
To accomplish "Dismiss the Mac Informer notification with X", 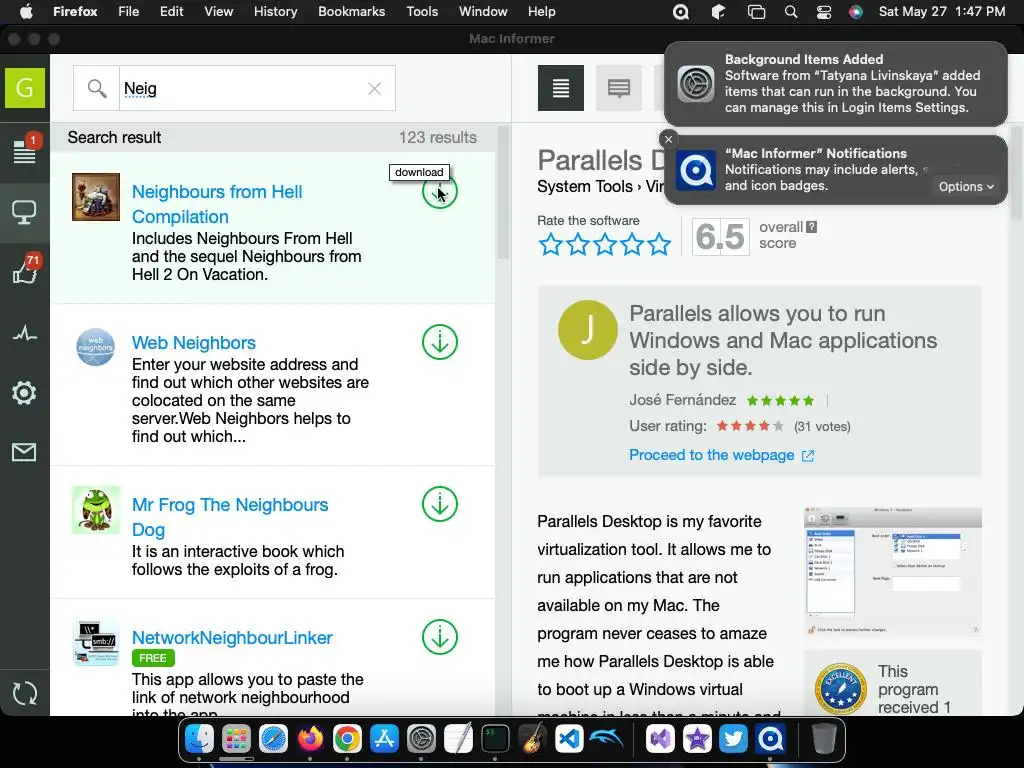I will pos(668,139).
